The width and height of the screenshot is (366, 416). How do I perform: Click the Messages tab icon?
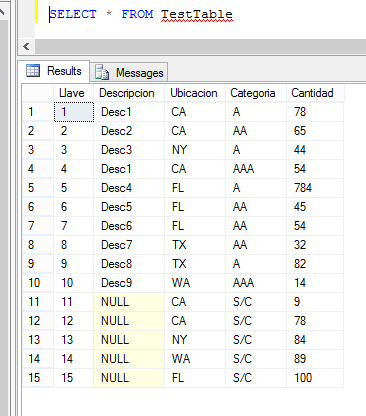click(102, 72)
